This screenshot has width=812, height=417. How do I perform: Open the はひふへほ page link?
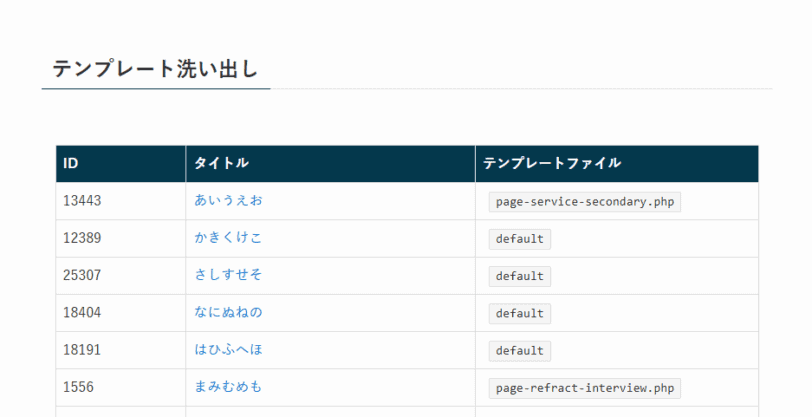pyautogui.click(x=228, y=350)
